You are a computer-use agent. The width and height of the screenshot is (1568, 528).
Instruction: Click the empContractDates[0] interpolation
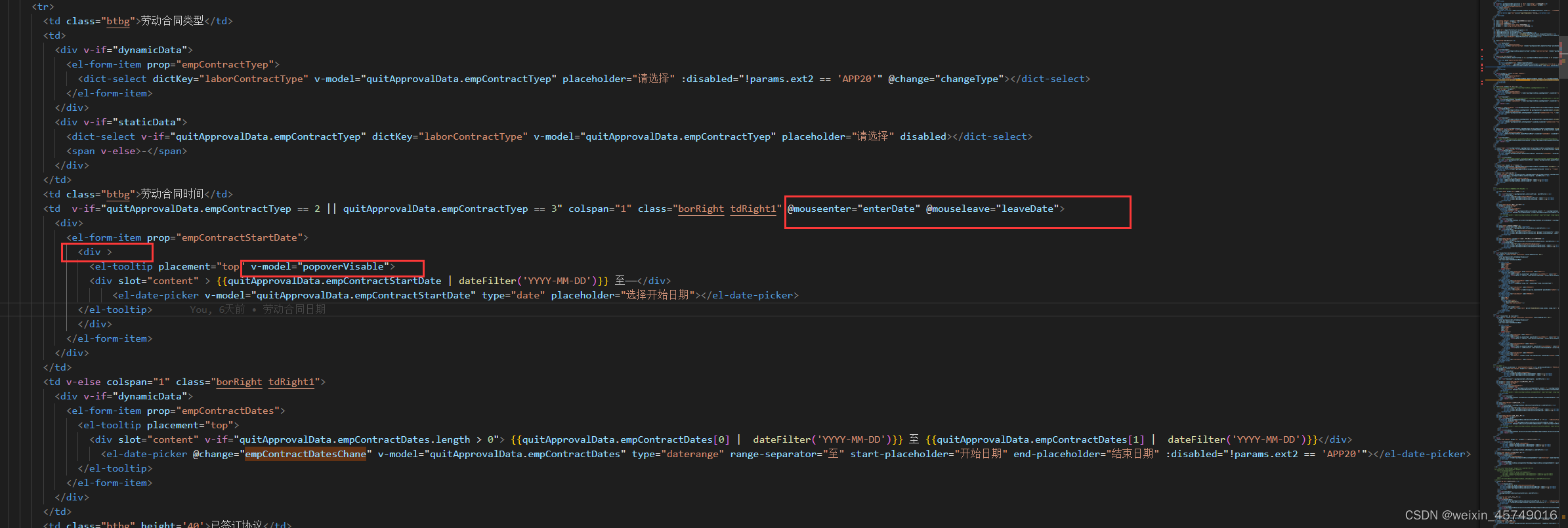(x=707, y=439)
